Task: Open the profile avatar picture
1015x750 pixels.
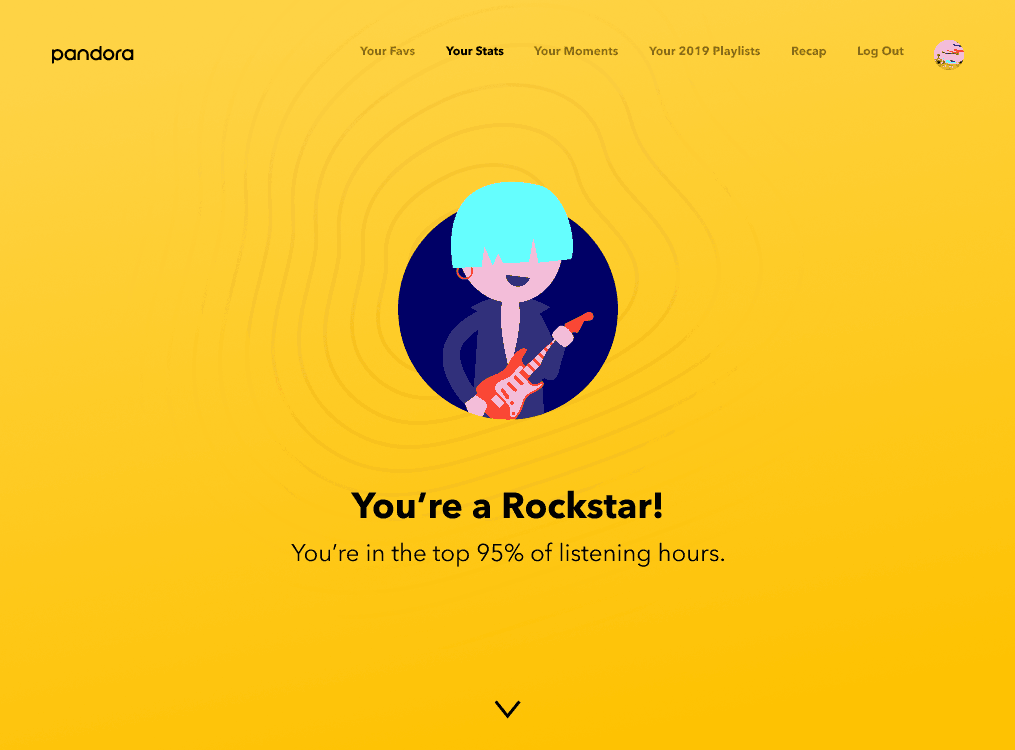Action: 949,54
